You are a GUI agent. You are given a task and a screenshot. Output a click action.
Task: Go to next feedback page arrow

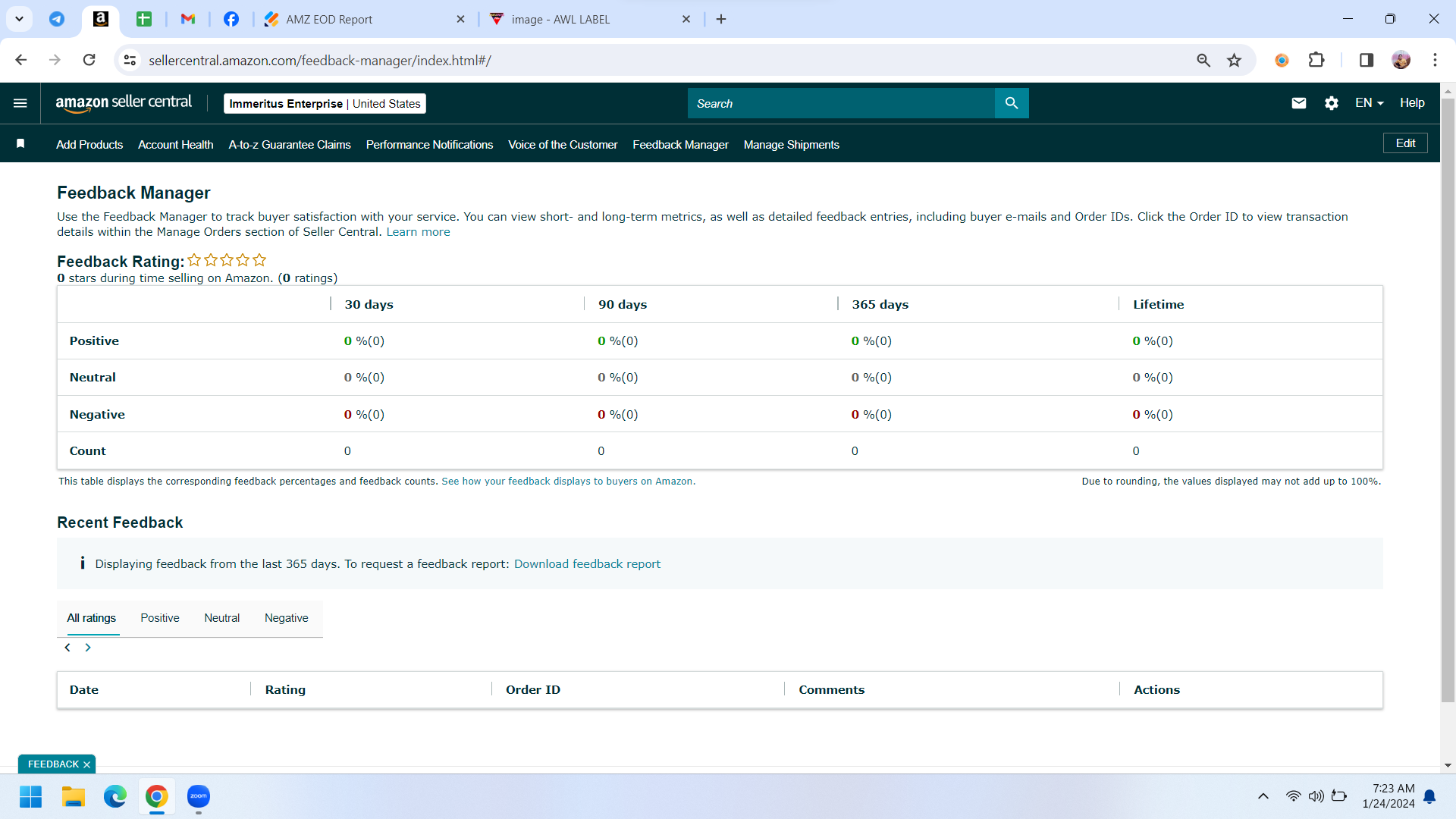point(88,648)
